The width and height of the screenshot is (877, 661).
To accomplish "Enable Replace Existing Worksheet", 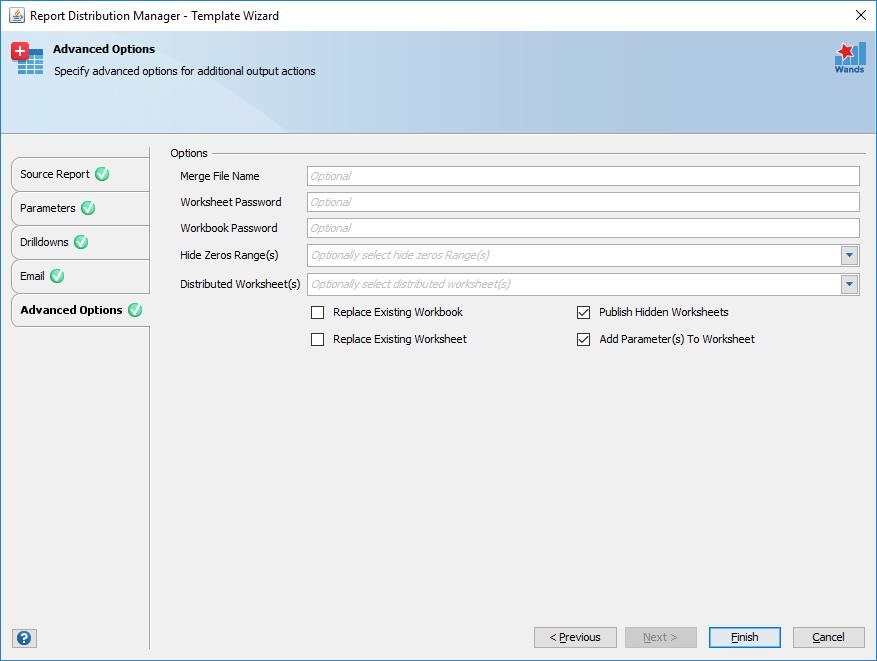I will pos(317,339).
